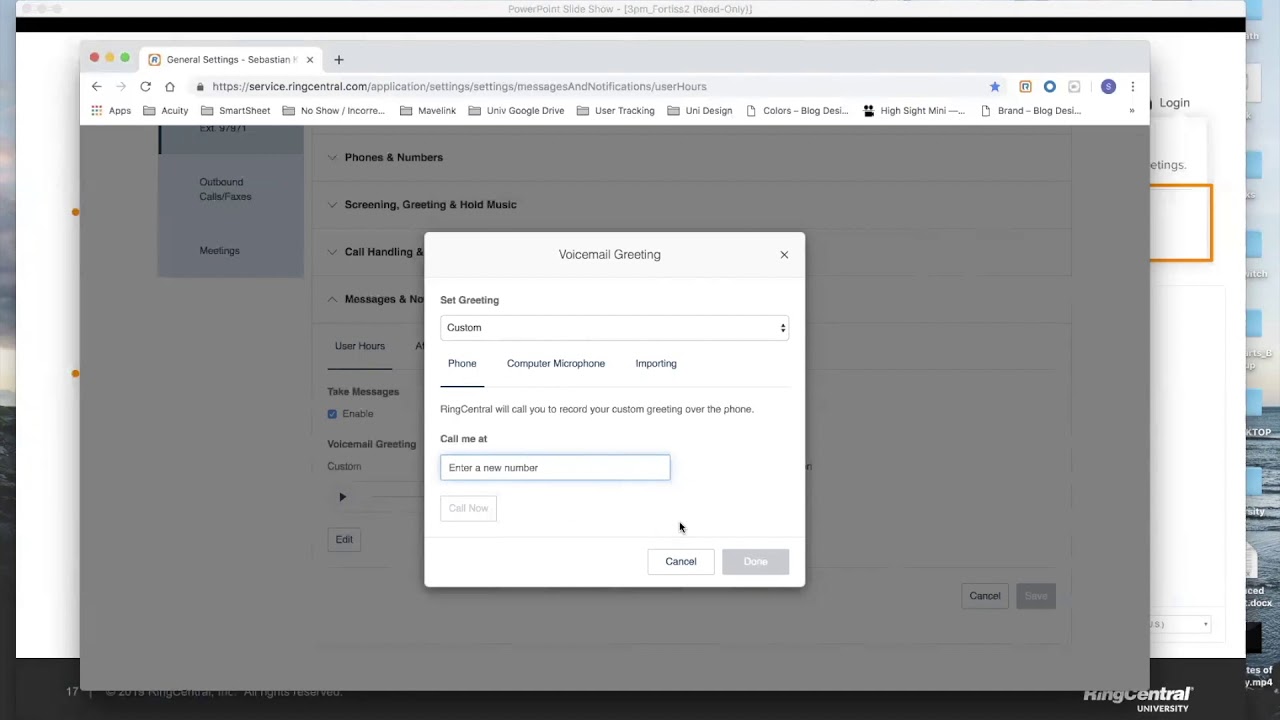Open the Chrome three-dot menu
The image size is (1280, 720).
[1133, 87]
